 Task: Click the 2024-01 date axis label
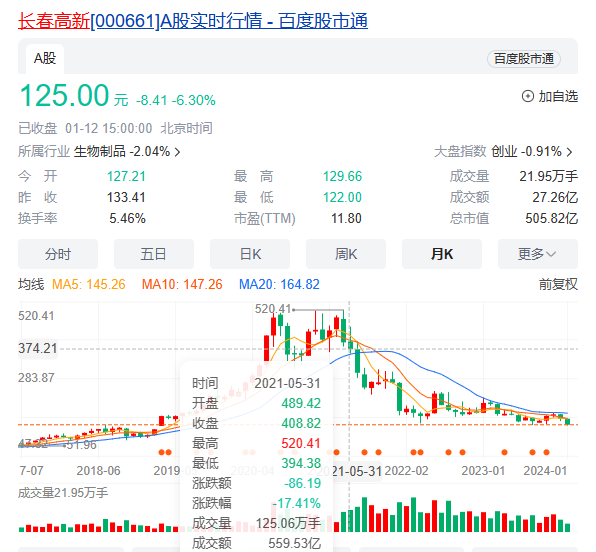pyautogui.click(x=545, y=471)
